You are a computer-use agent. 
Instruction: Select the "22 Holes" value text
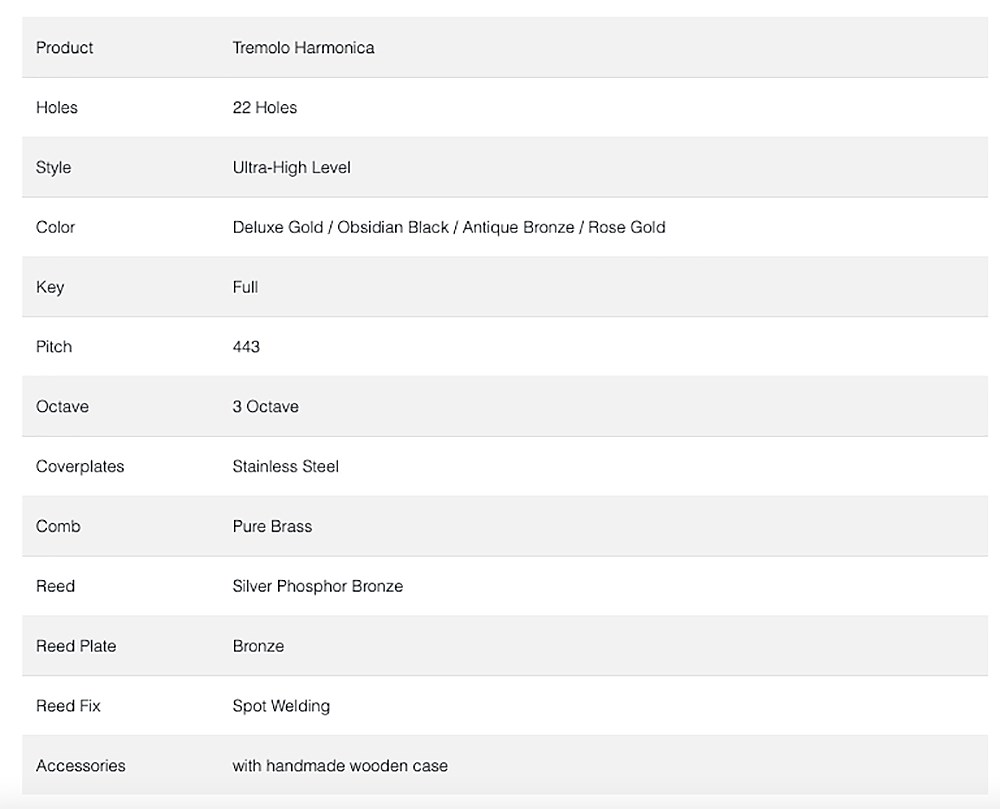pos(264,107)
